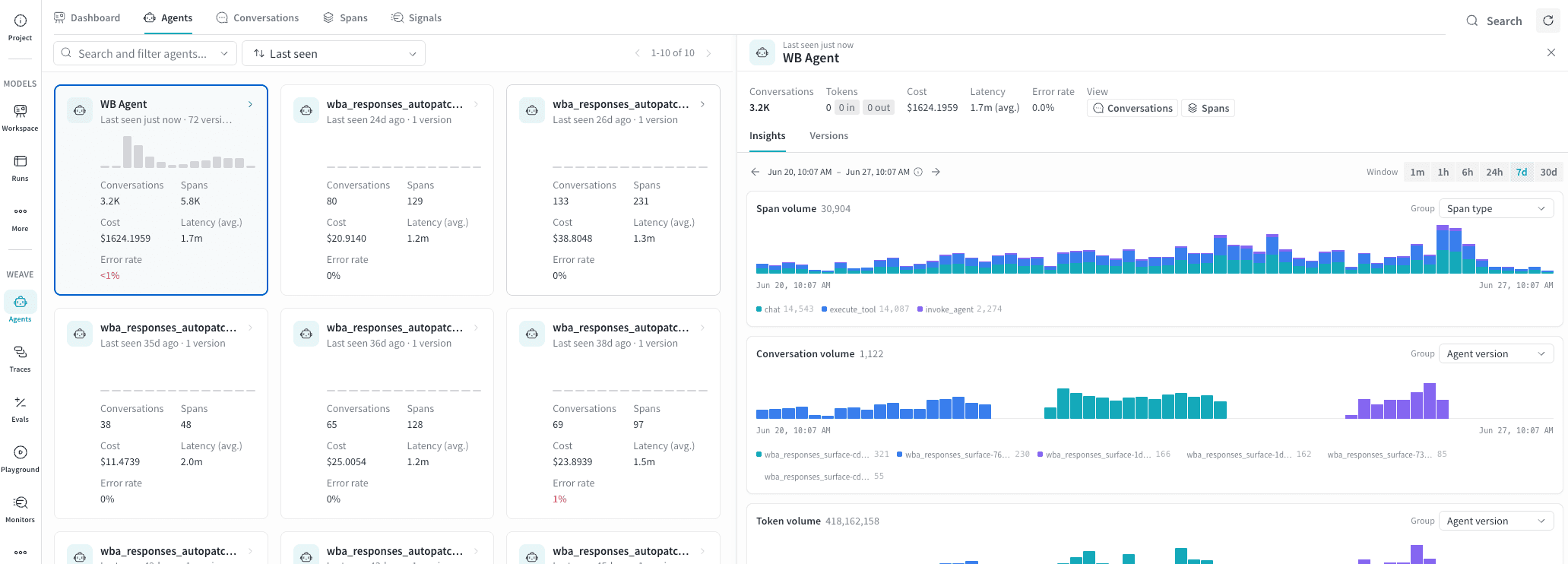
Task: Click the '0 out' tokens badge
Action: click(x=879, y=108)
